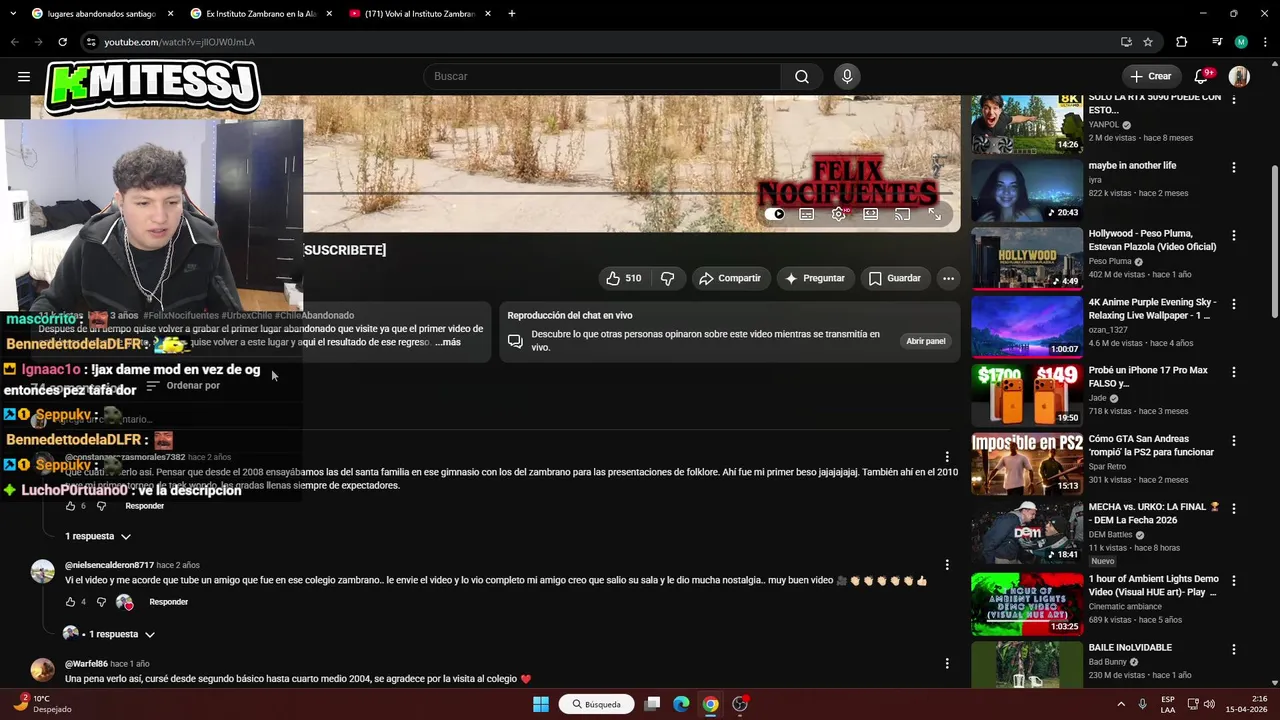
Task: Click the Preguntar button
Action: click(815, 278)
